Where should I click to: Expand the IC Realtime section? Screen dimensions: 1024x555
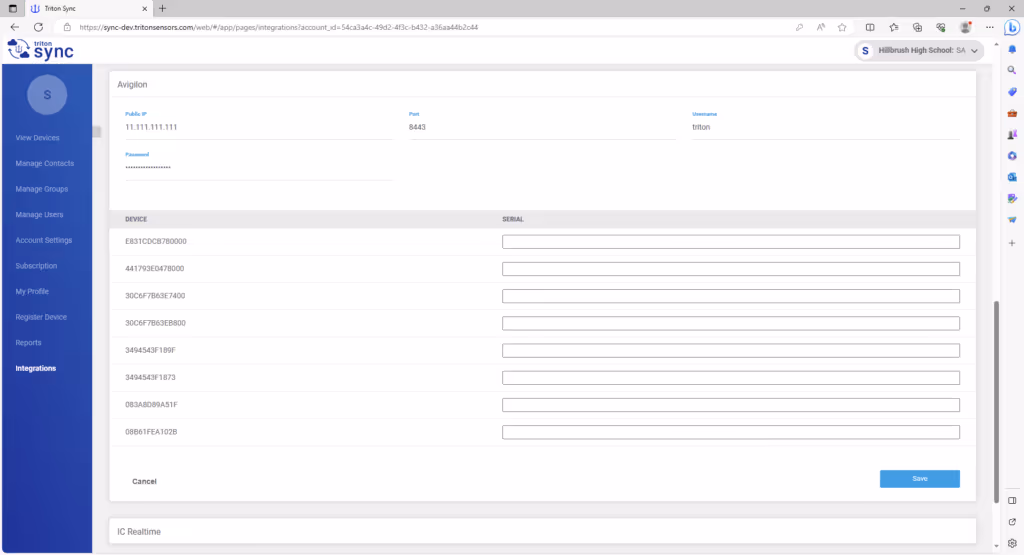[x=542, y=531]
